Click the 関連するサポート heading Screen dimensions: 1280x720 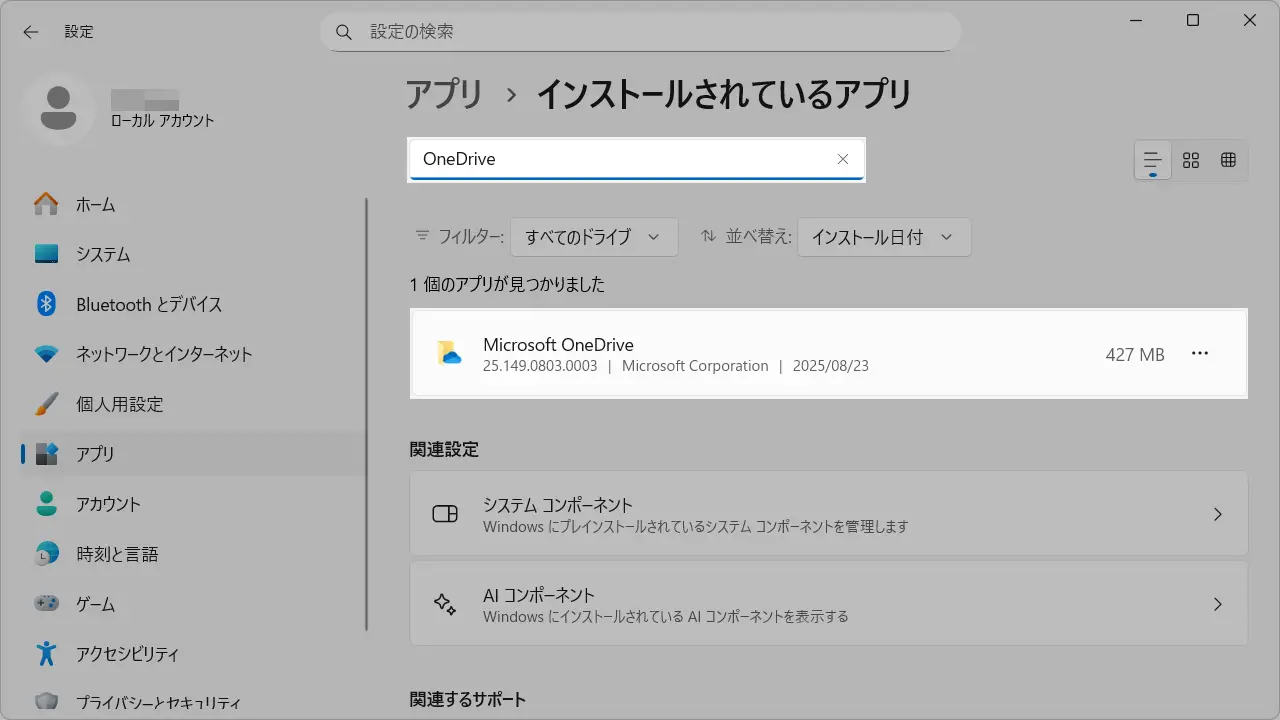tap(468, 699)
